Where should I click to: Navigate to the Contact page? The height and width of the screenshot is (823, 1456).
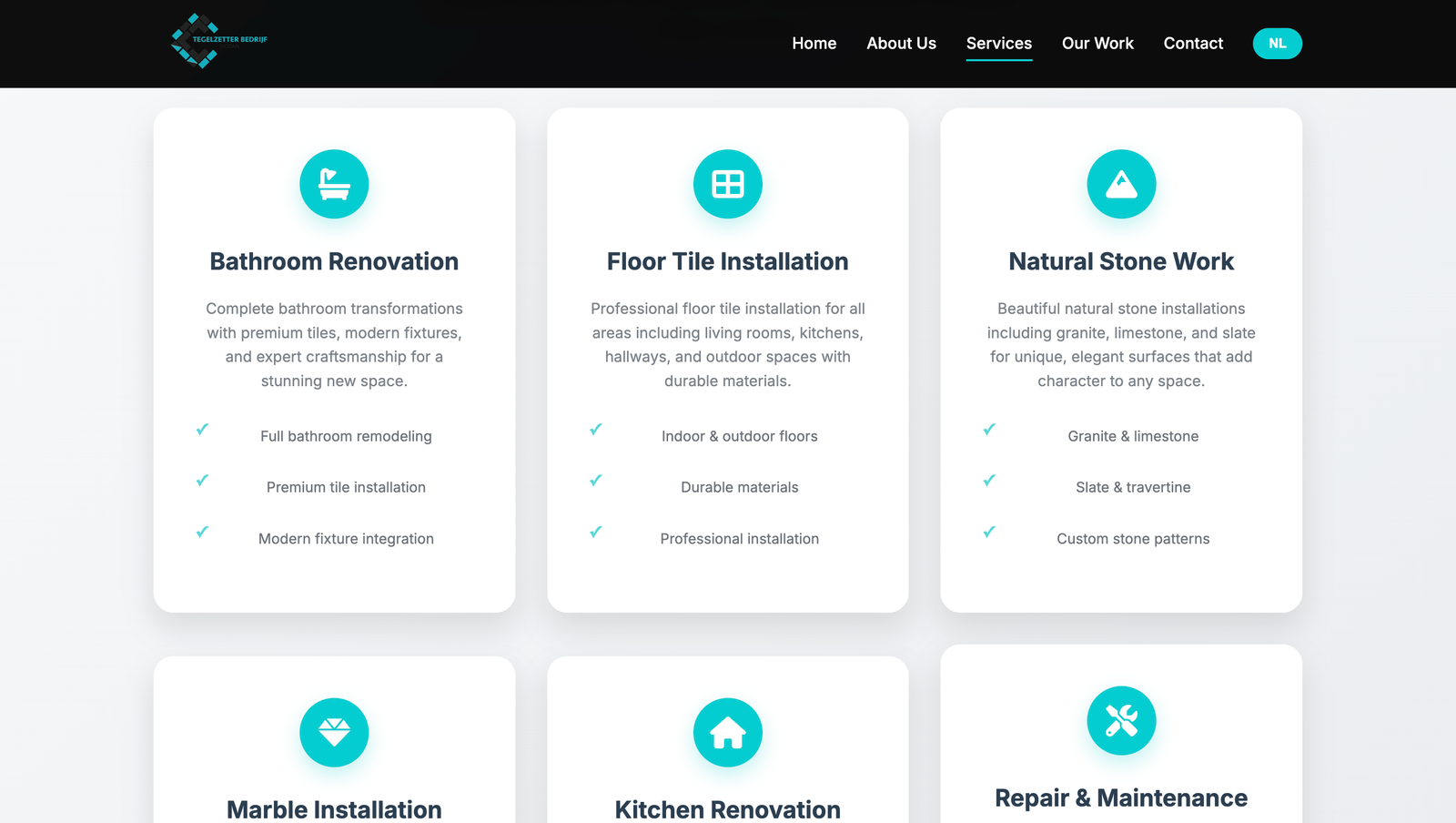coord(1193,44)
